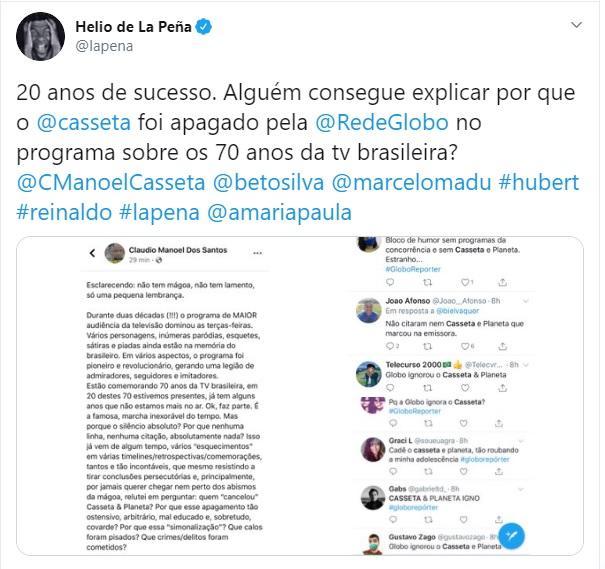Open the @RedeGlobo mention link
Screen dimensions: 605x569
pyautogui.click(x=382, y=123)
